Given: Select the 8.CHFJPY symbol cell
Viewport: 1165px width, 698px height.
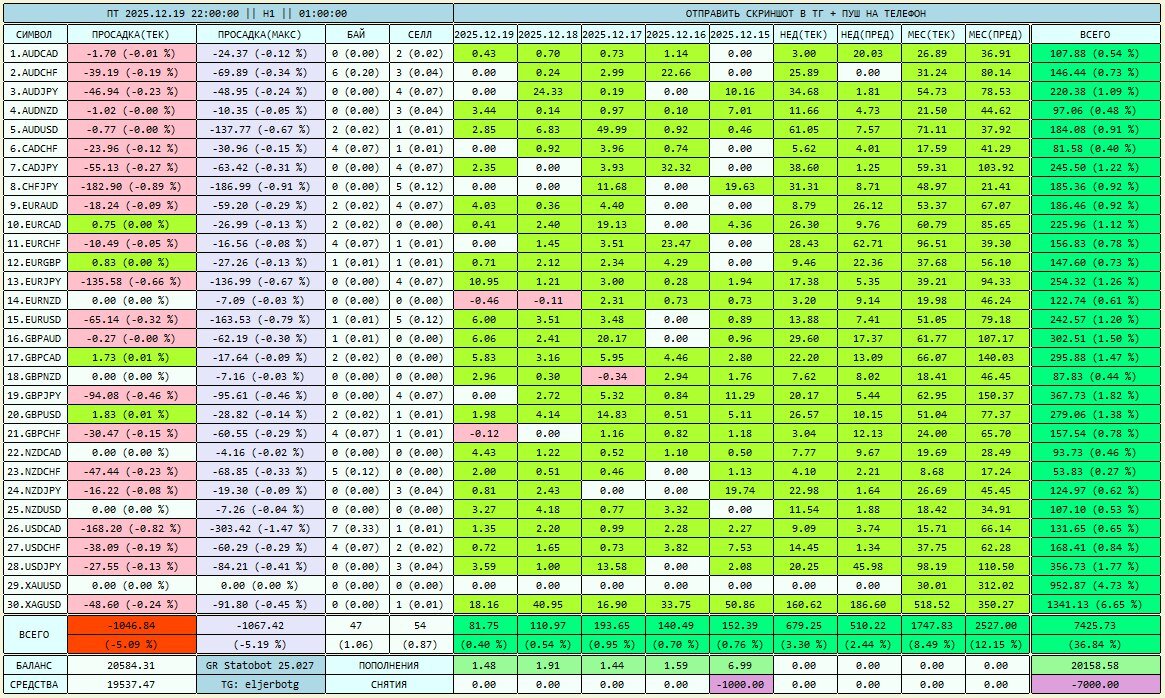Looking at the screenshot, I should pos(35,187).
